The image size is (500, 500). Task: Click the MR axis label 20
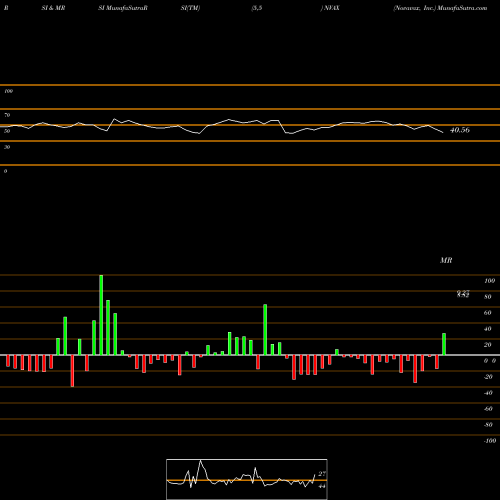coord(488,345)
